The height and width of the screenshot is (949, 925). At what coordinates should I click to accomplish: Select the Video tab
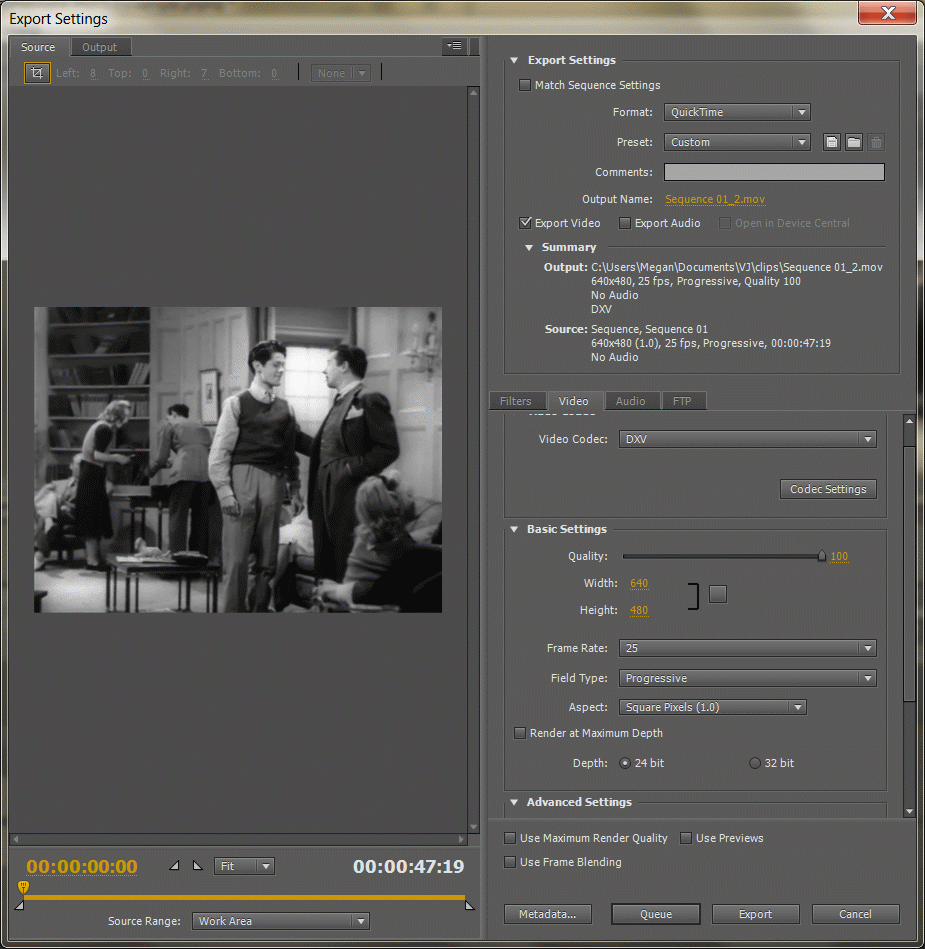tap(573, 401)
